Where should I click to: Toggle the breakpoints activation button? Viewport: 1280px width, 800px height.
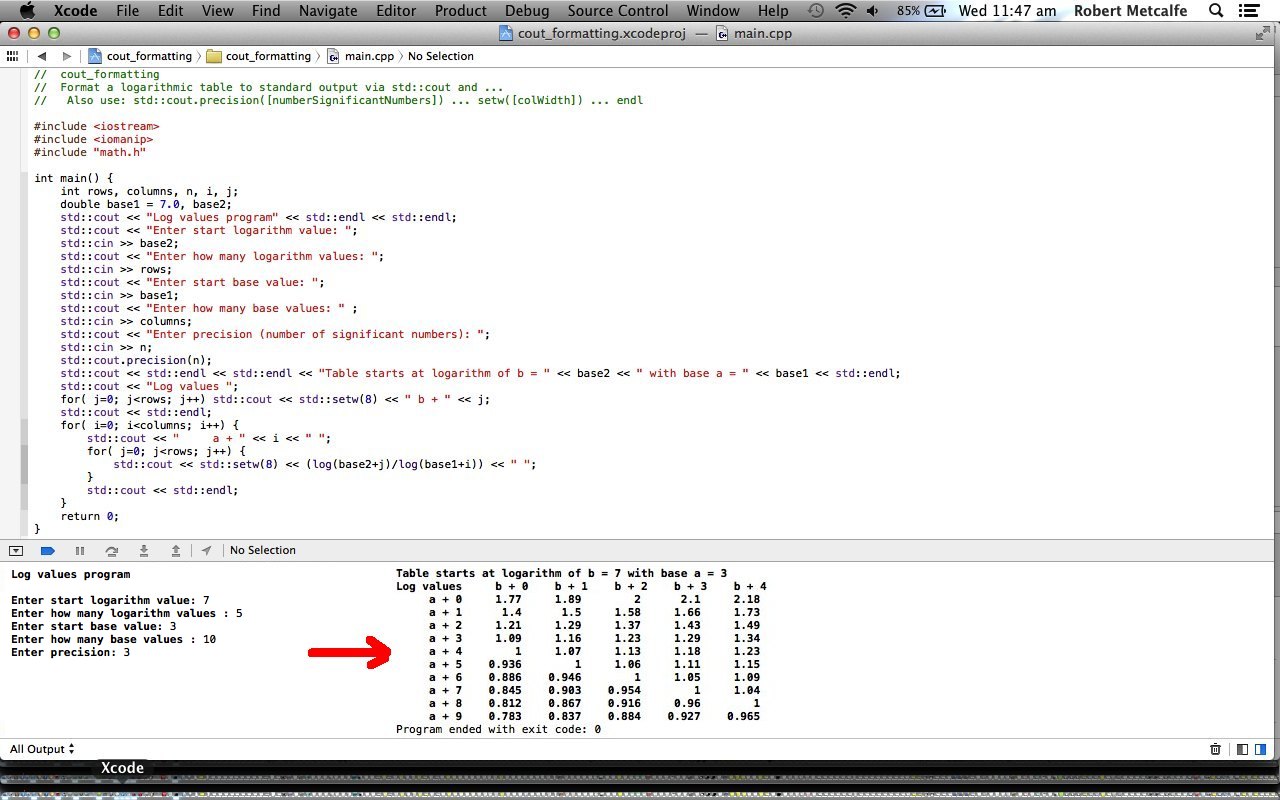(47, 551)
